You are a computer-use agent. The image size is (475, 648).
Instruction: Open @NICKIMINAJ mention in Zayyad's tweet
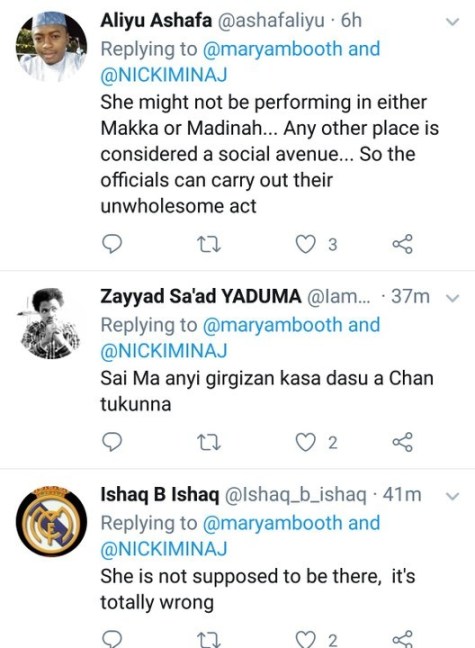pyautogui.click(x=164, y=351)
